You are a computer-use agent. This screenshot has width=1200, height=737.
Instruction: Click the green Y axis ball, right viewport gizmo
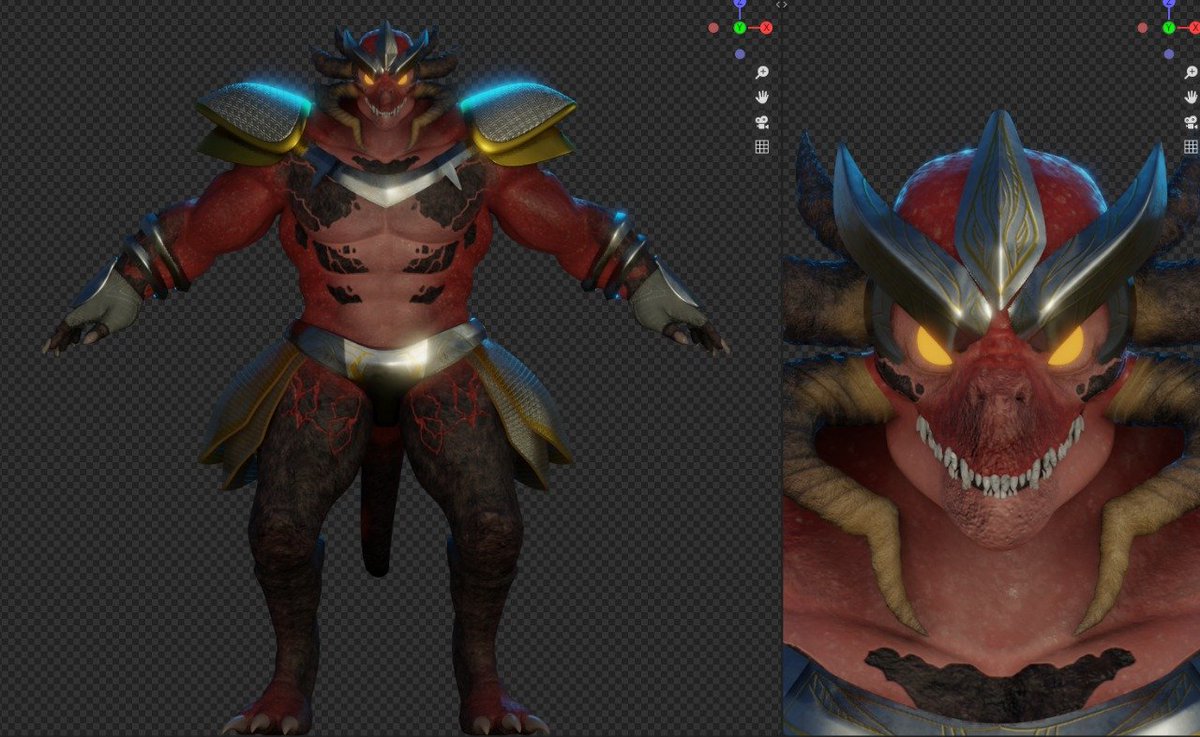pos(1169,27)
